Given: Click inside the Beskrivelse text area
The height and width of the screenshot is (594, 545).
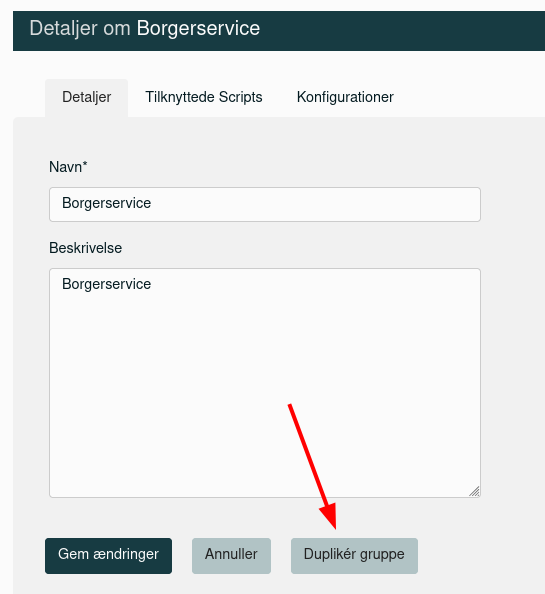Looking at the screenshot, I should click(x=265, y=383).
